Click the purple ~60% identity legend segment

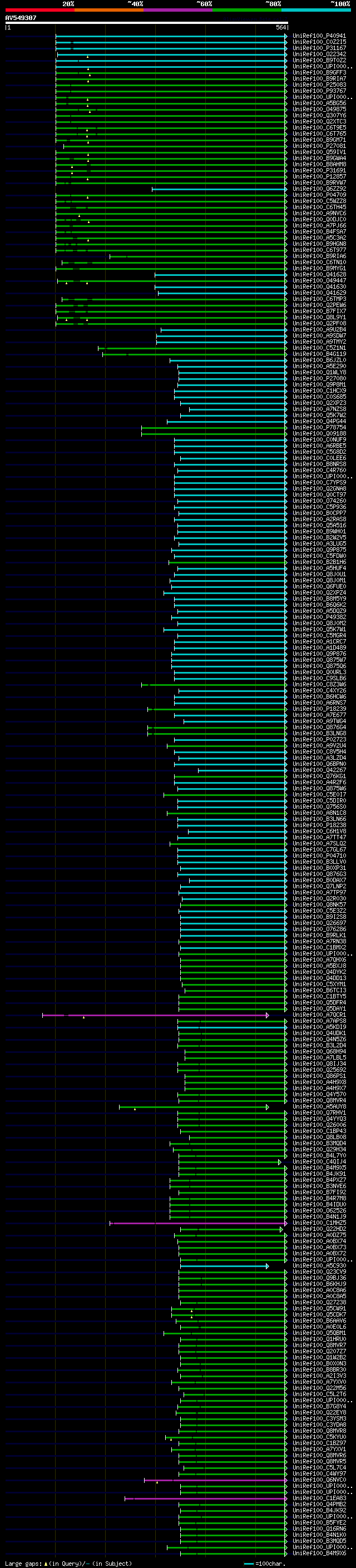(179, 10)
